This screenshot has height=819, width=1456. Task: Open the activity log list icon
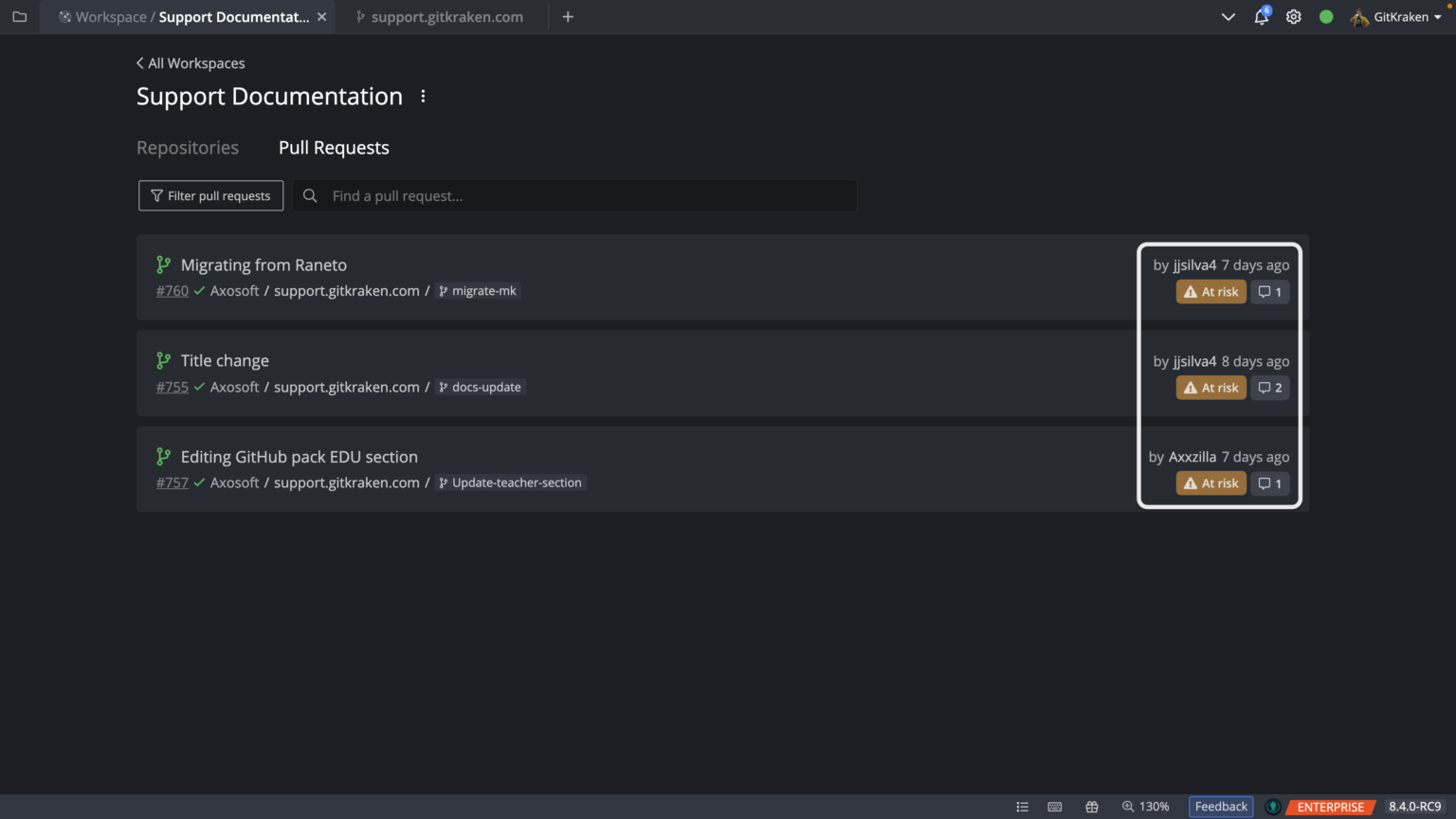click(1023, 807)
